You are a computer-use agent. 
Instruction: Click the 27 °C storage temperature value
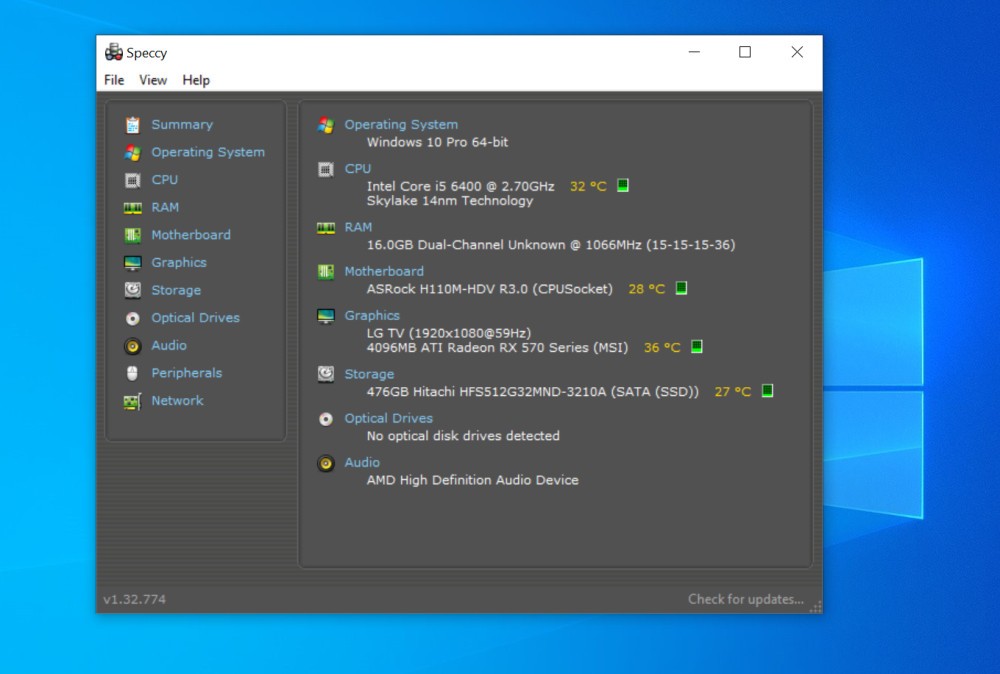point(733,392)
